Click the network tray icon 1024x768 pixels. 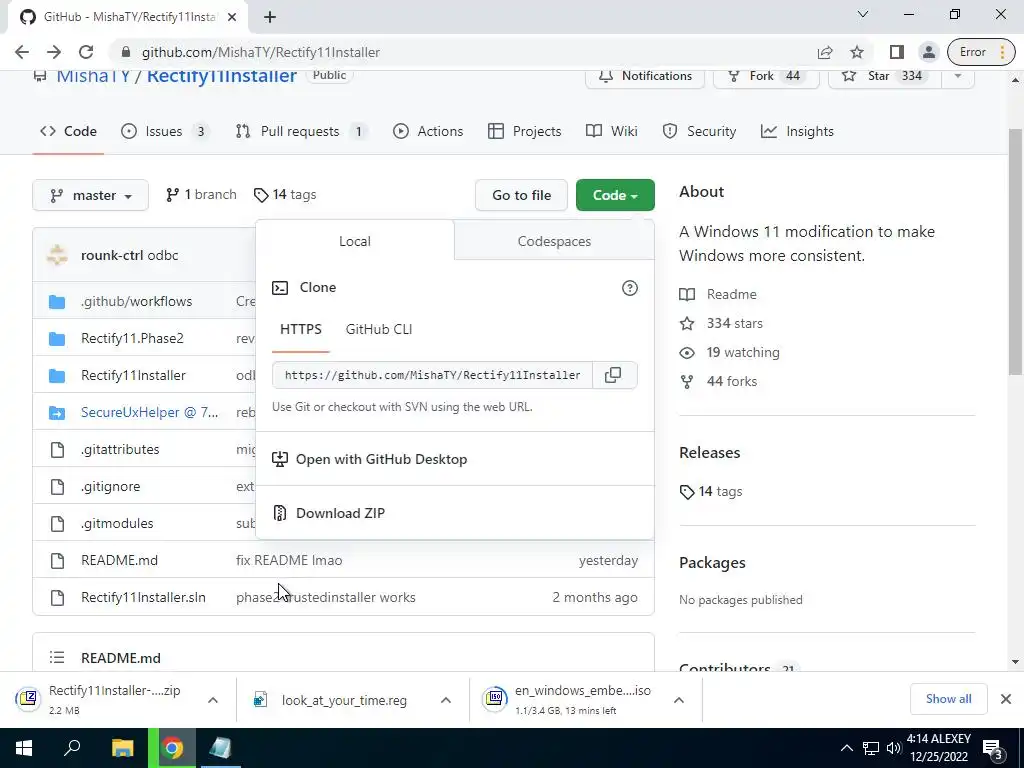point(871,748)
